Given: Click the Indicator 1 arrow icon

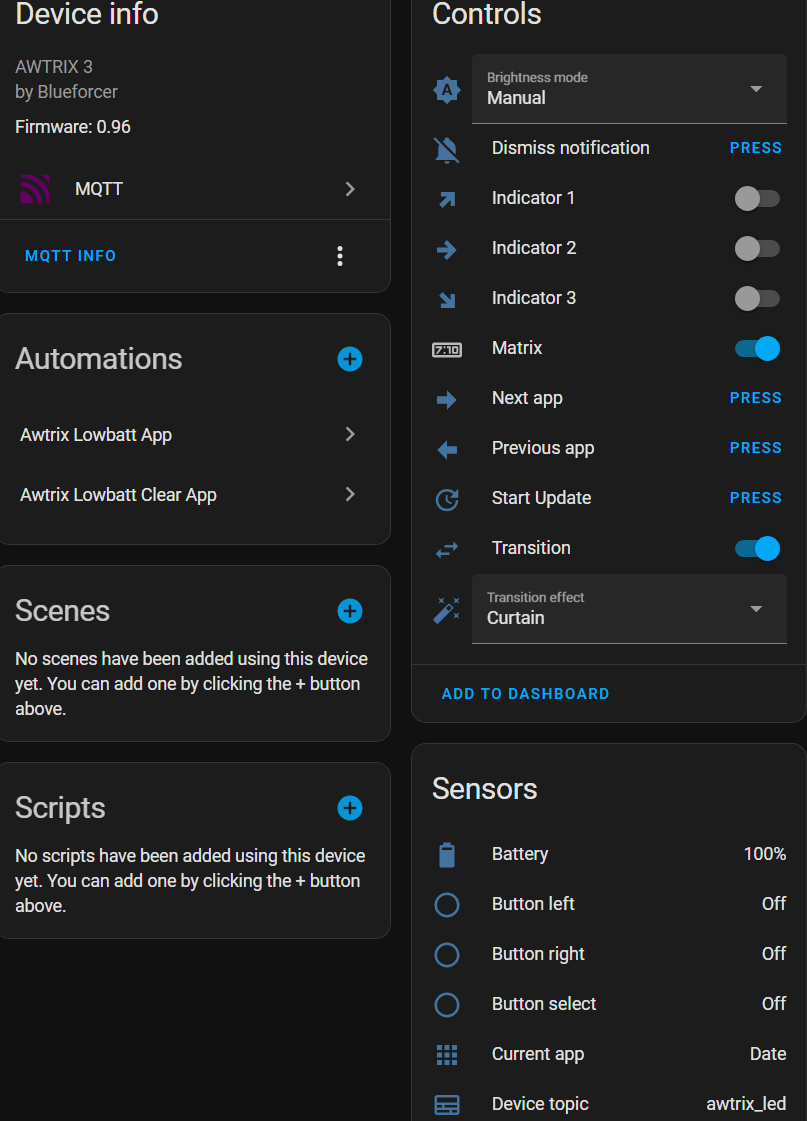Looking at the screenshot, I should click(446, 198).
